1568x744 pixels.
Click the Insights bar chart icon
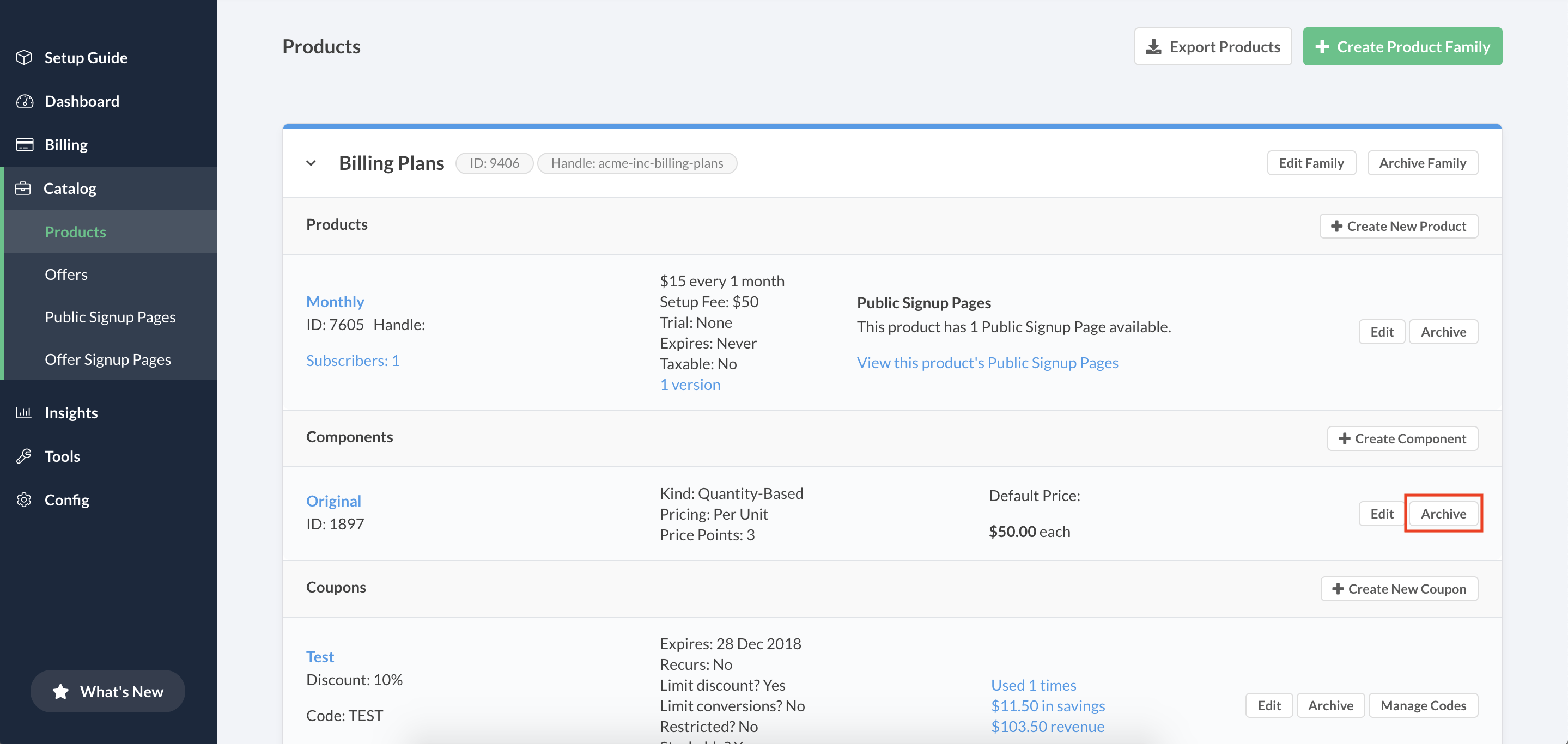click(24, 412)
